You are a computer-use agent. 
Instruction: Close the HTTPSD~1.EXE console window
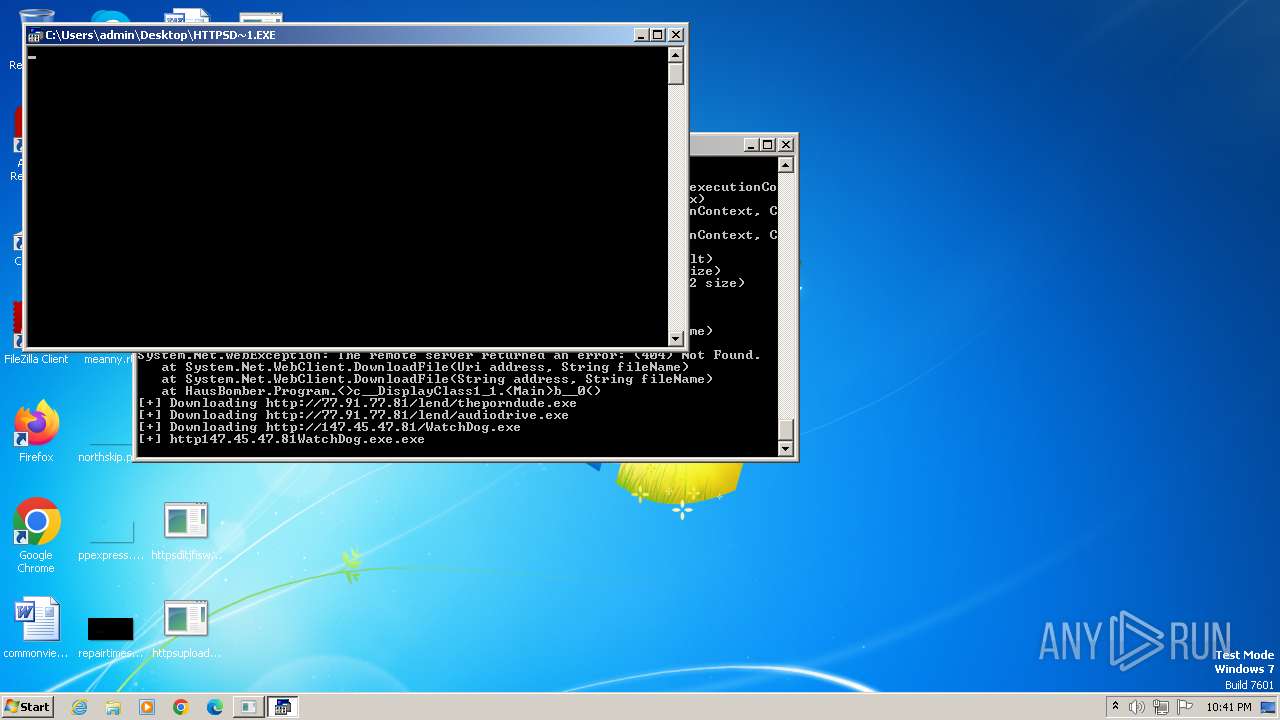coord(676,35)
